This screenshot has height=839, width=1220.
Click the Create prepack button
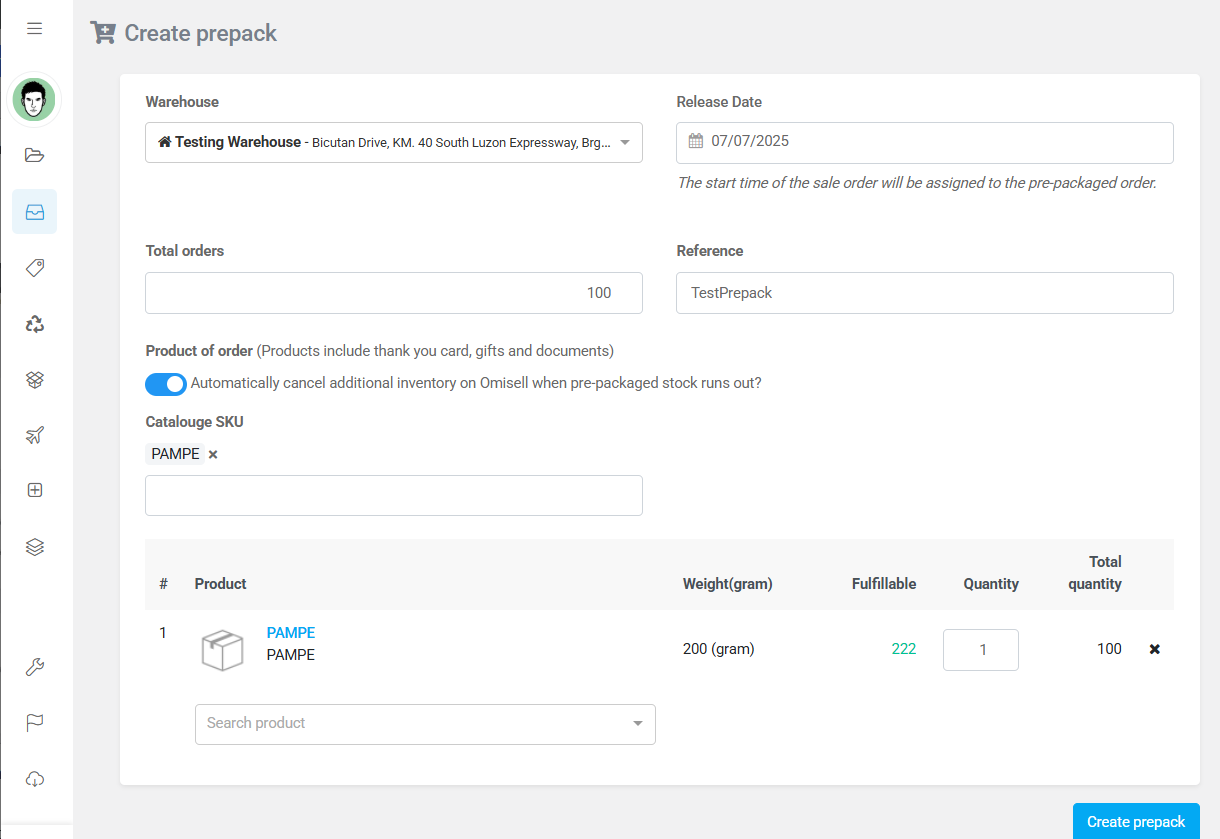(x=1135, y=822)
